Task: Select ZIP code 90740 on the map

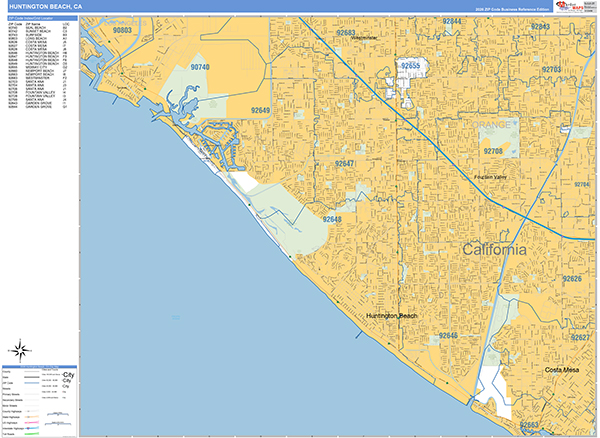Action: [x=200, y=67]
